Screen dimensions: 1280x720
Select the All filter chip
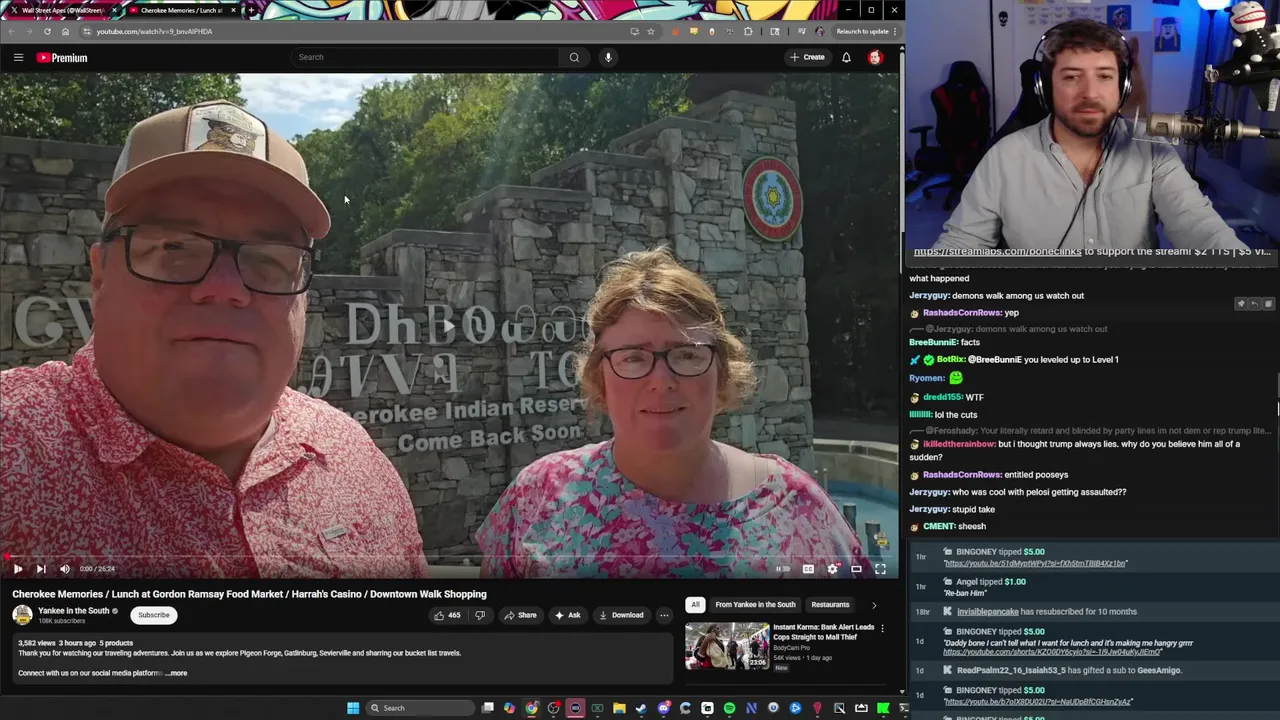coord(695,604)
